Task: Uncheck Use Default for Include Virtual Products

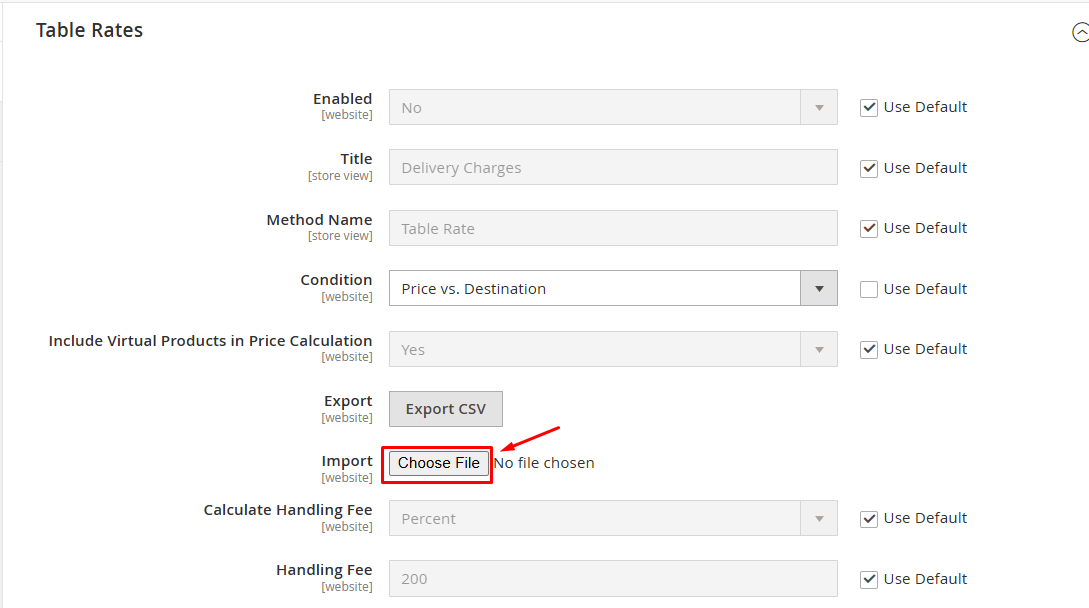Action: pos(868,348)
